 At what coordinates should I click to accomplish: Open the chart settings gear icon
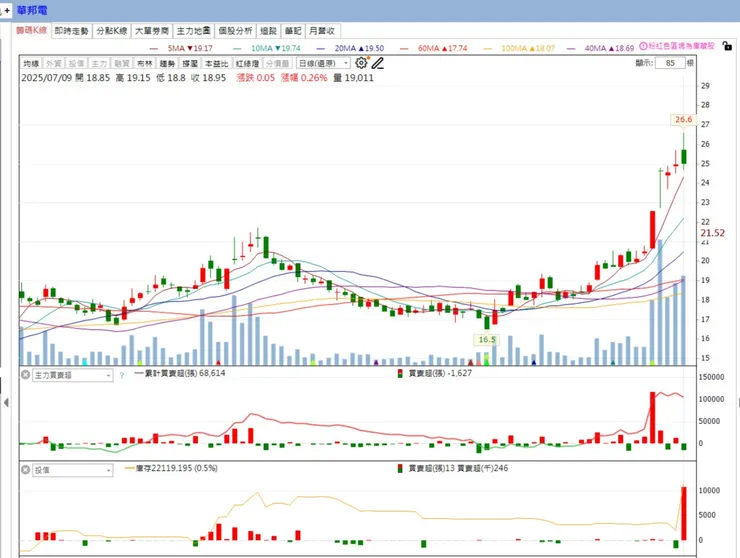click(x=361, y=63)
